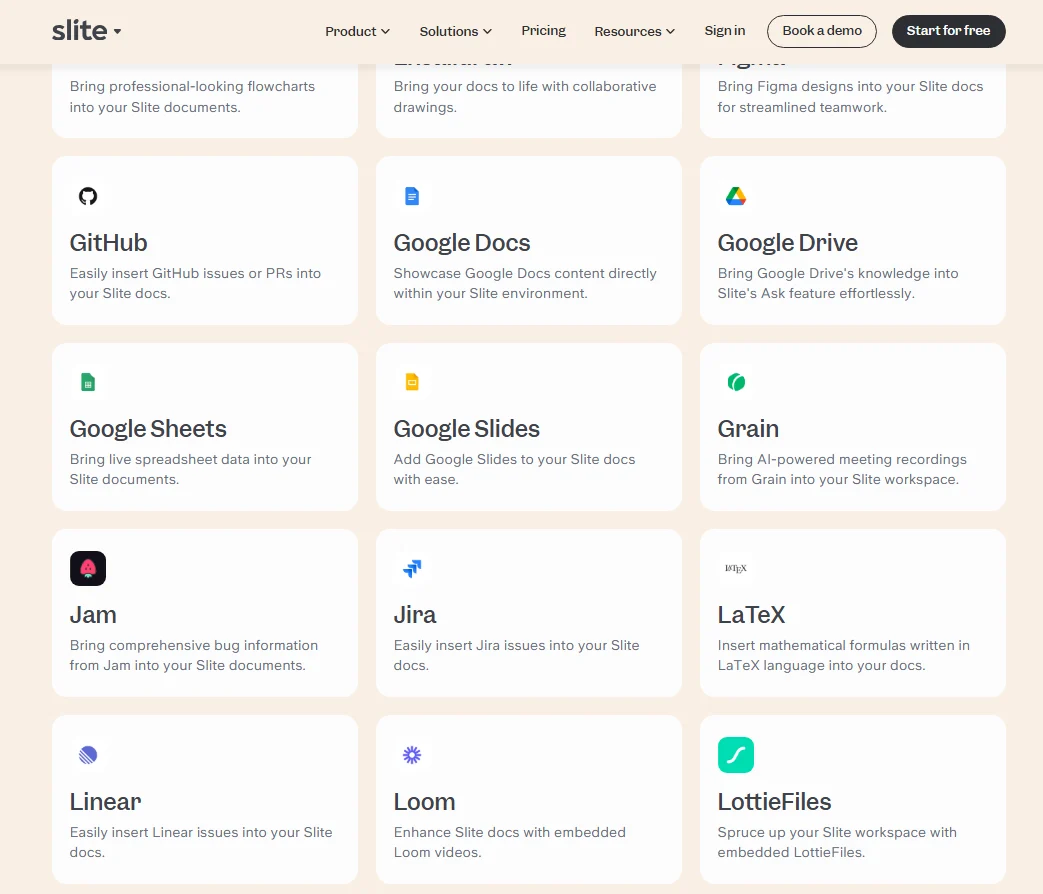Open the dropdown arrow beside slite logo

[x=117, y=31]
